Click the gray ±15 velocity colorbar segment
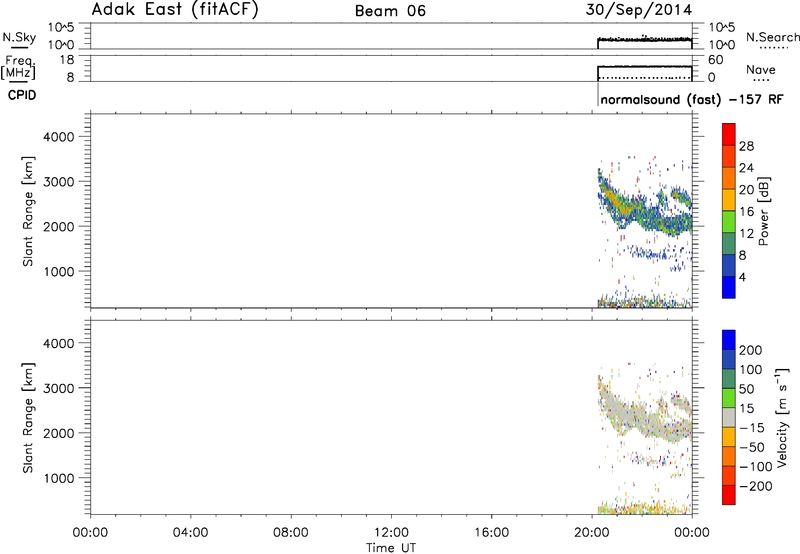Viewport: 800px width, 554px height. pos(729,417)
